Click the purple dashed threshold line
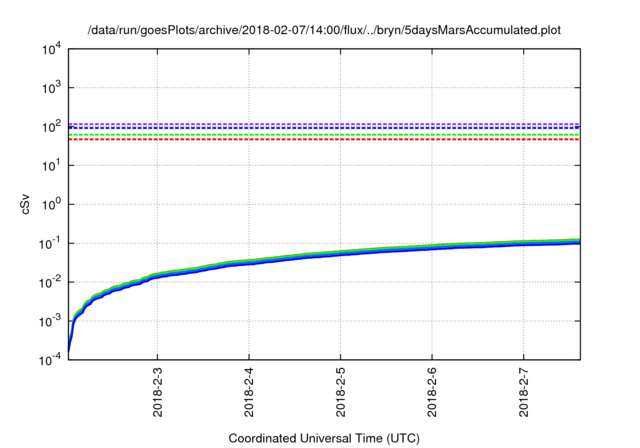 click(x=324, y=124)
